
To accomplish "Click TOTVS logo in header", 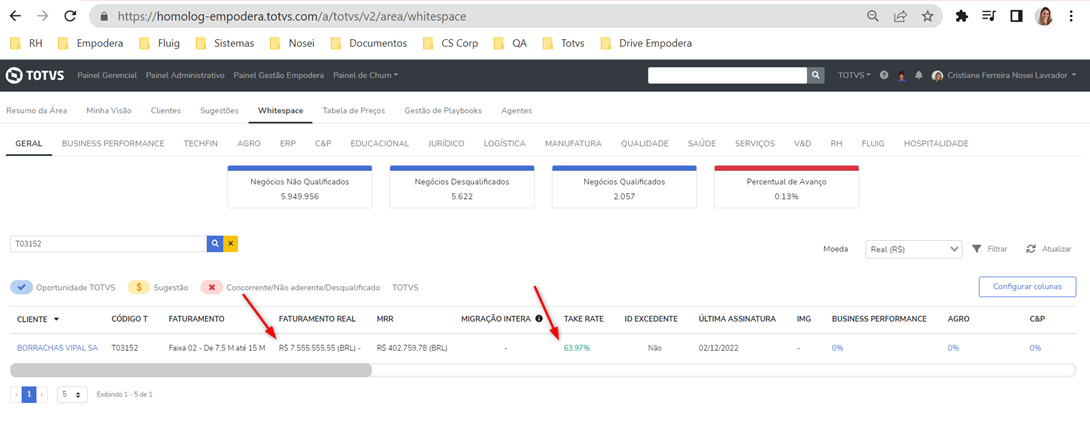I will [x=35, y=75].
